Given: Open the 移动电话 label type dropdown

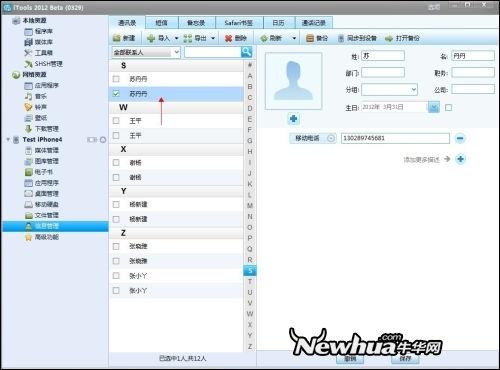Looking at the screenshot, I should (331, 138).
